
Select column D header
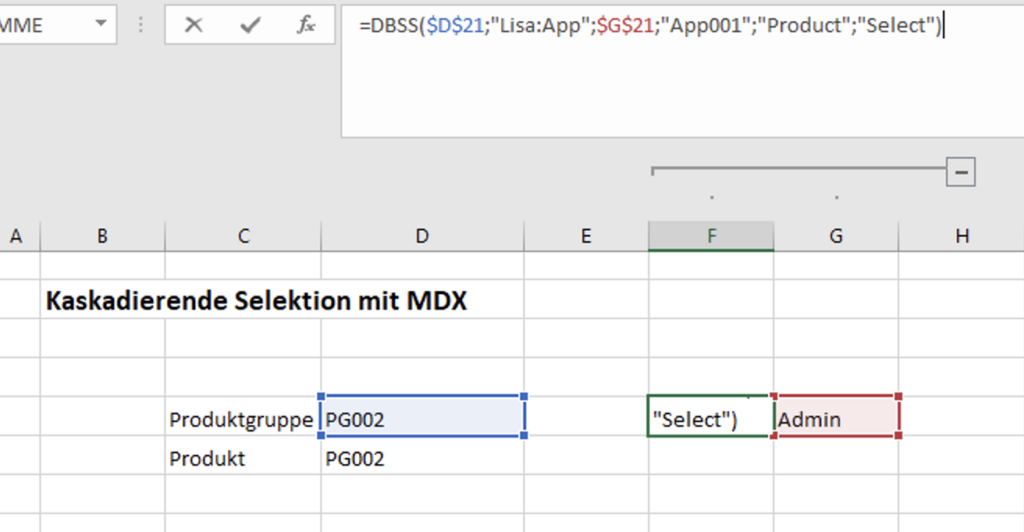422,236
